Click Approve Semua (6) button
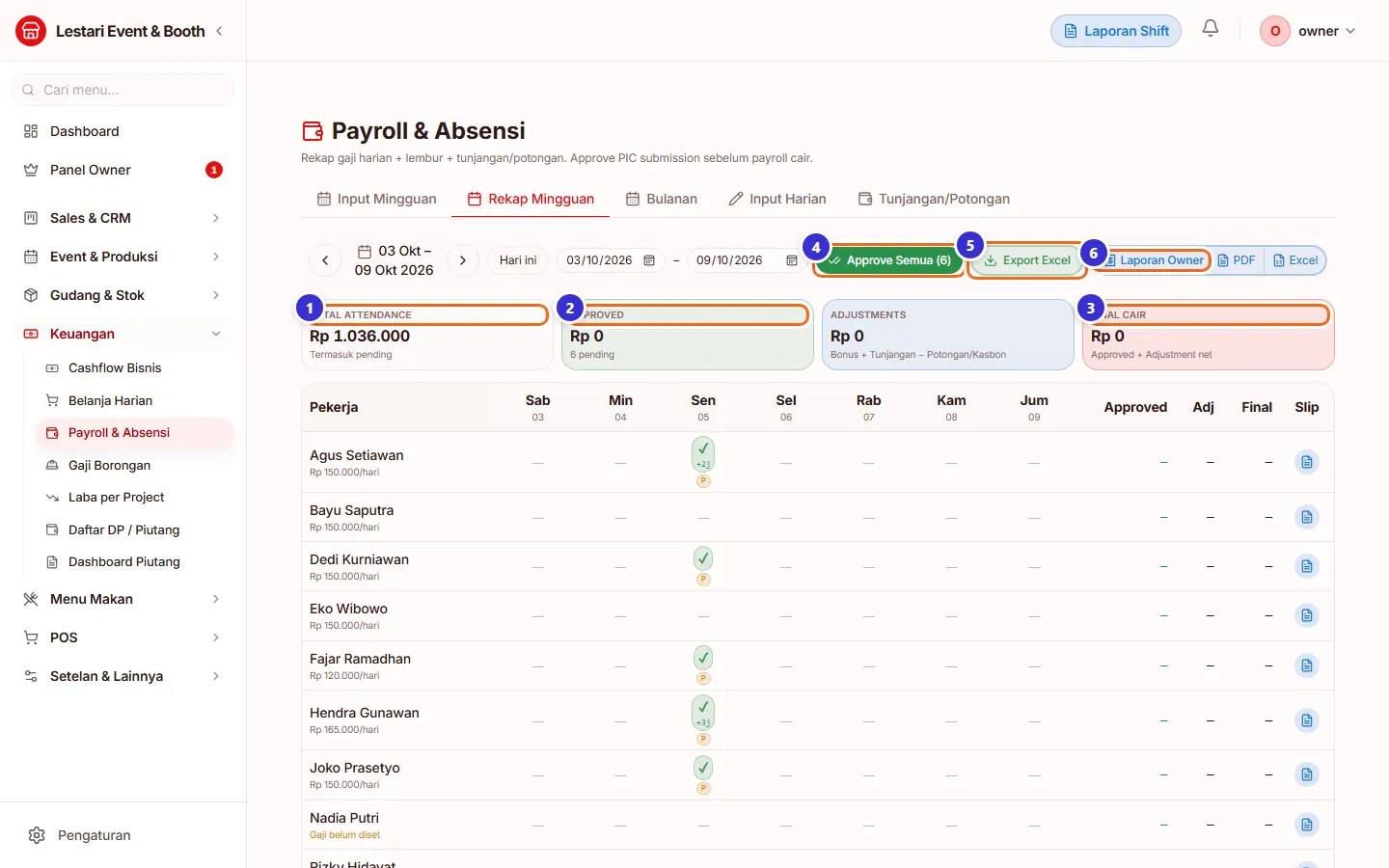 click(889, 260)
